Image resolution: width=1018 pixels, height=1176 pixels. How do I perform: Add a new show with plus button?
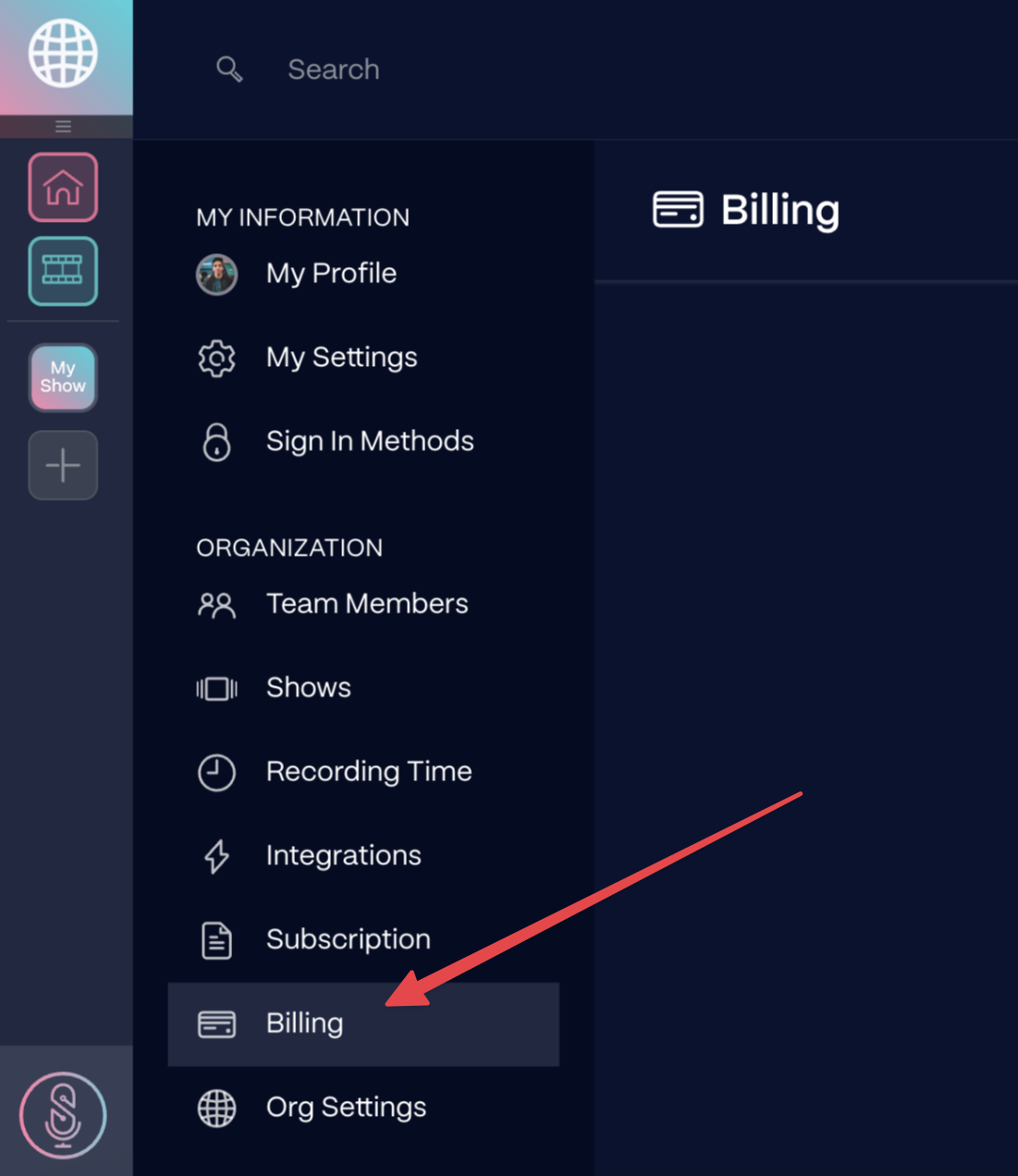pos(63,465)
